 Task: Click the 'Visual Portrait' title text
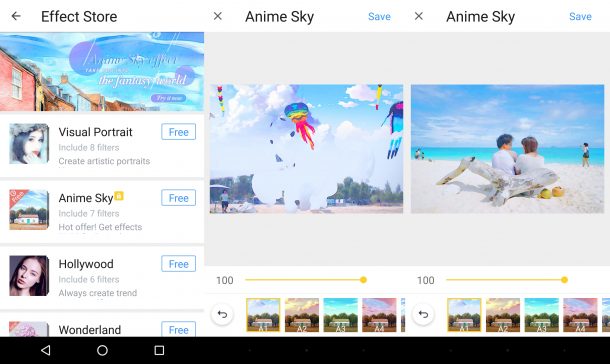tap(95, 132)
